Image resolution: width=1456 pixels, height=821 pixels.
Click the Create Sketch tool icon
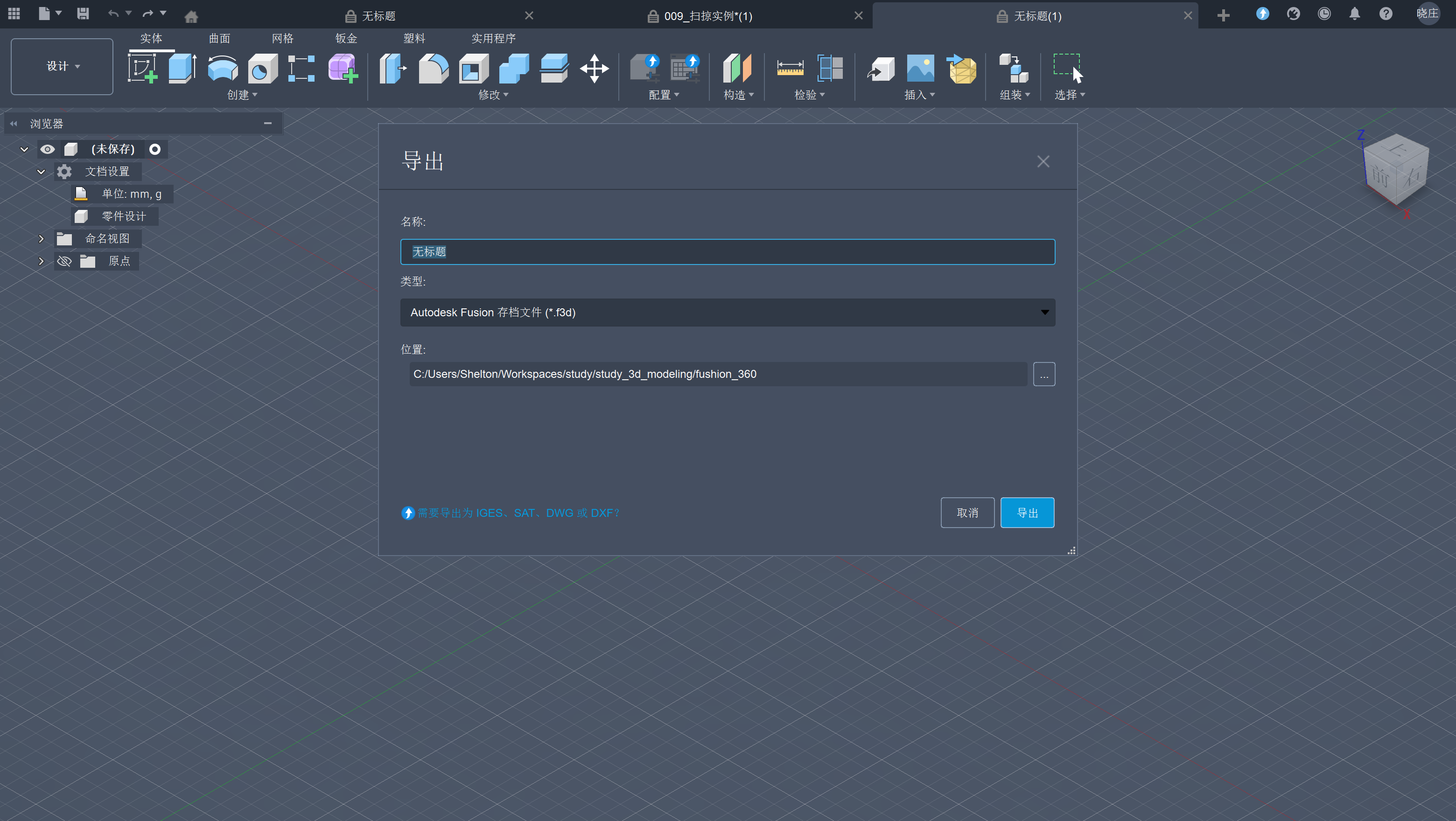click(x=142, y=69)
